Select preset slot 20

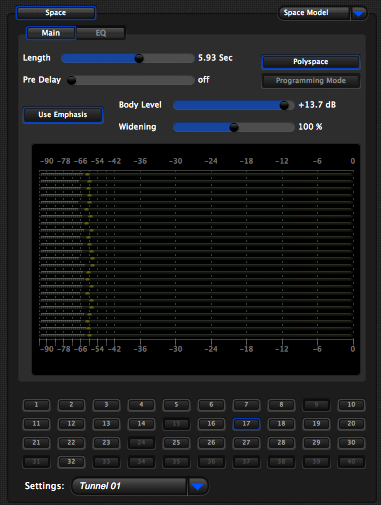coord(351,424)
